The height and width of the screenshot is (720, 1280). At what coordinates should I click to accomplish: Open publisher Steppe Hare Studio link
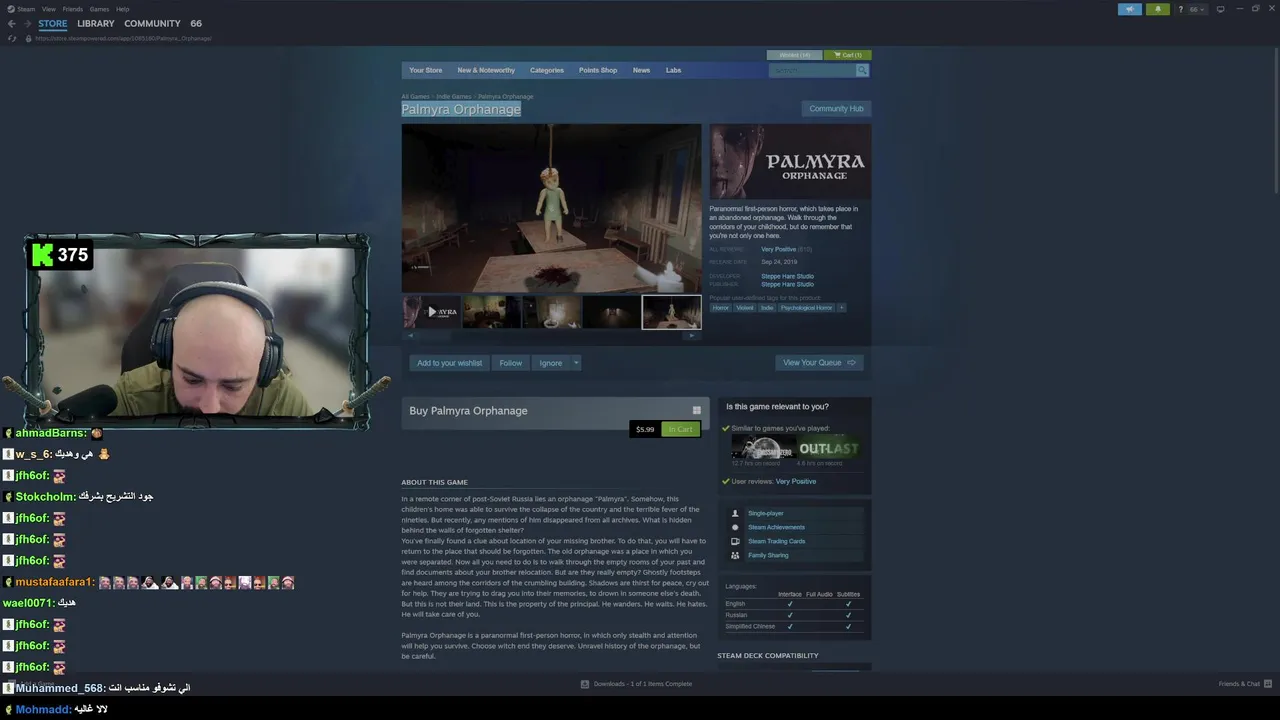787,284
